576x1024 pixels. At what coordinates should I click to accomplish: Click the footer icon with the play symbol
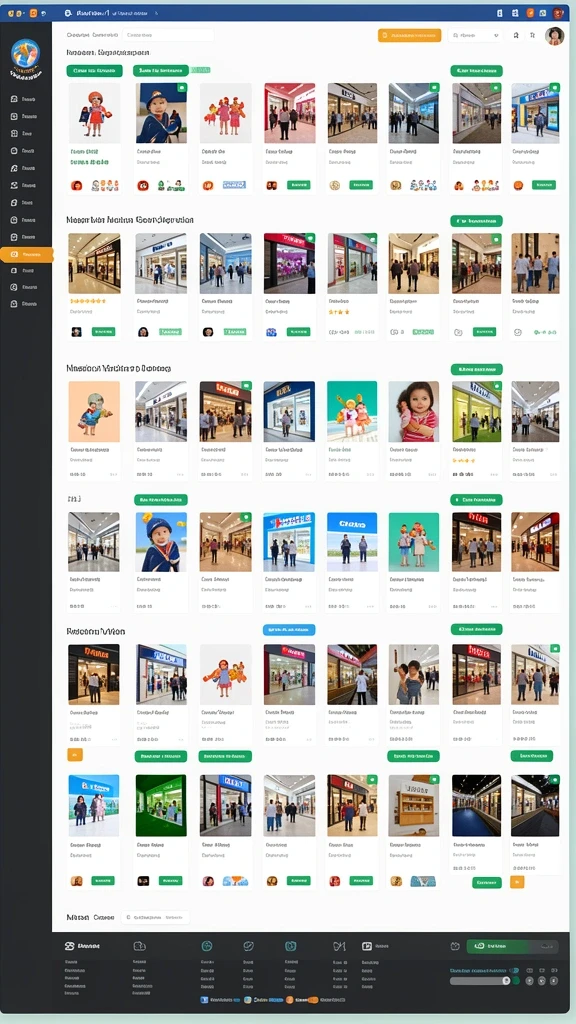pyautogui.click(x=367, y=946)
